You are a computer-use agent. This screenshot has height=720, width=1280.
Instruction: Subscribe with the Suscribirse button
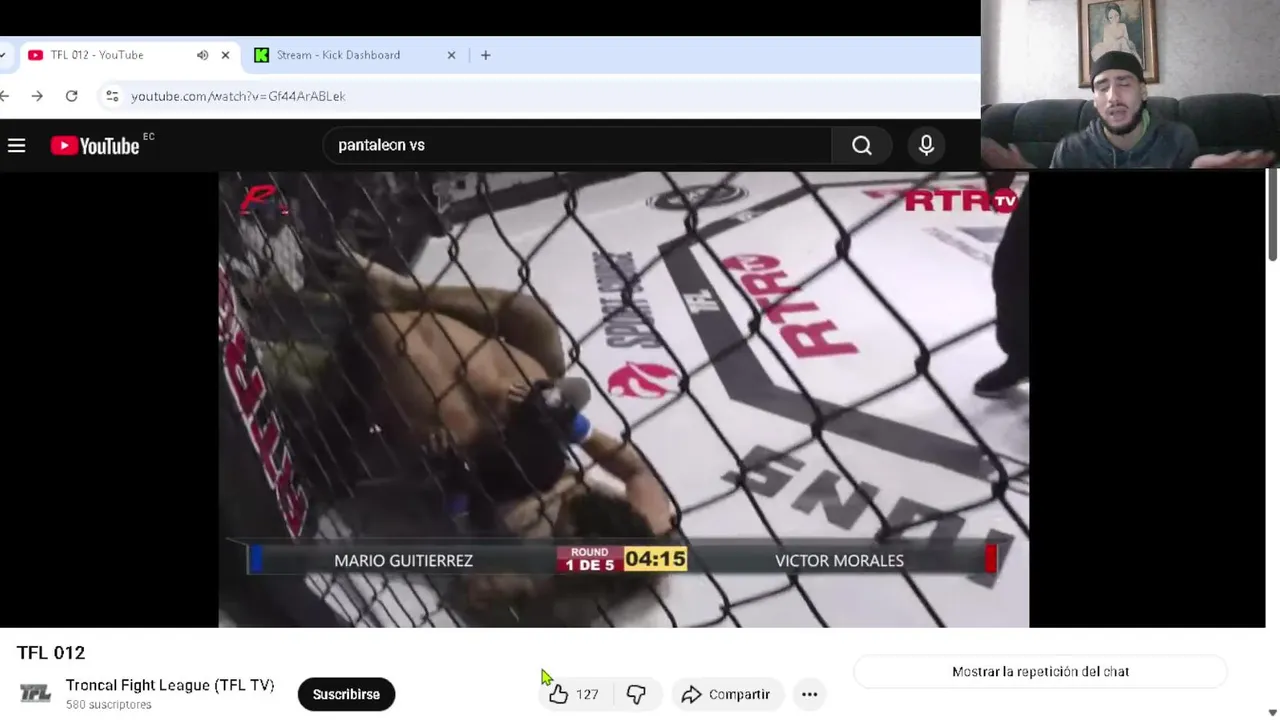(x=346, y=694)
